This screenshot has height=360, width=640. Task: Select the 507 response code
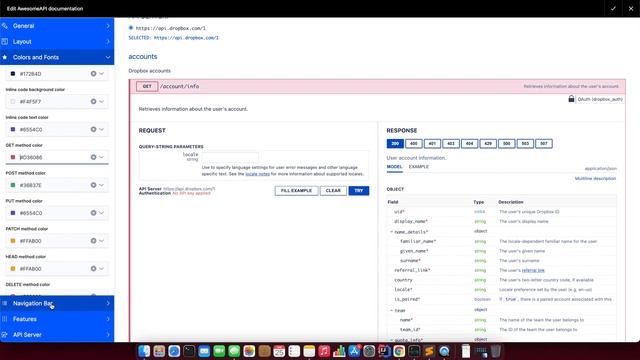[544, 144]
